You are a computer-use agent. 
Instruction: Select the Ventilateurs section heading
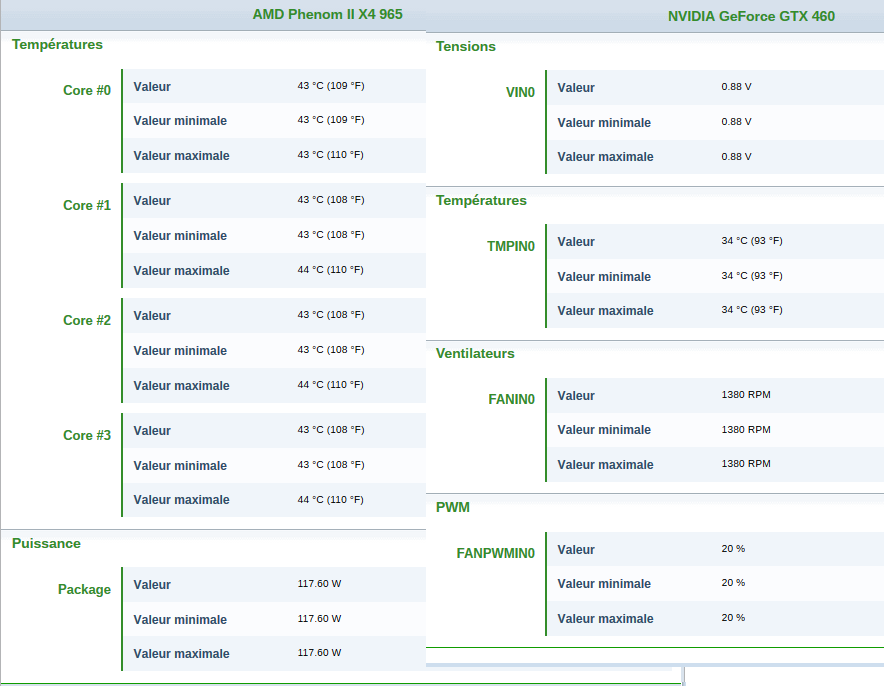pyautogui.click(x=475, y=353)
